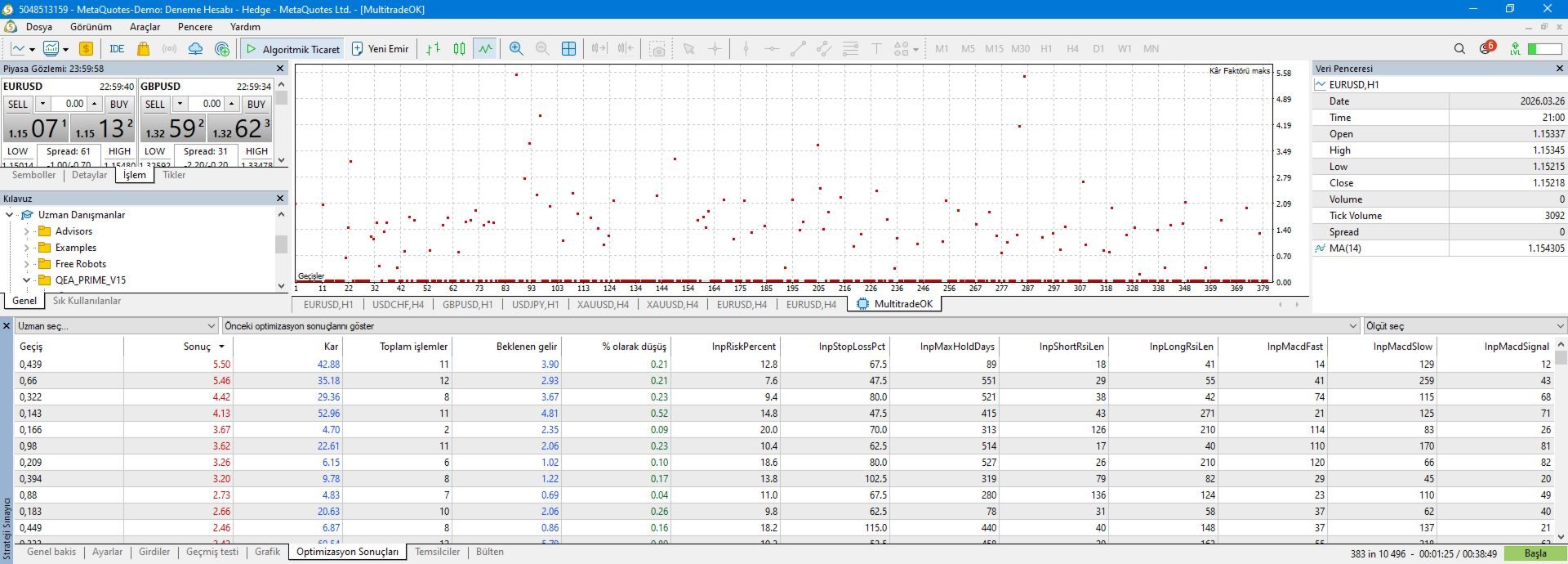Image resolution: width=1568 pixels, height=564 pixels.
Task: Click the account notifications icon with badge
Action: tap(1486, 48)
